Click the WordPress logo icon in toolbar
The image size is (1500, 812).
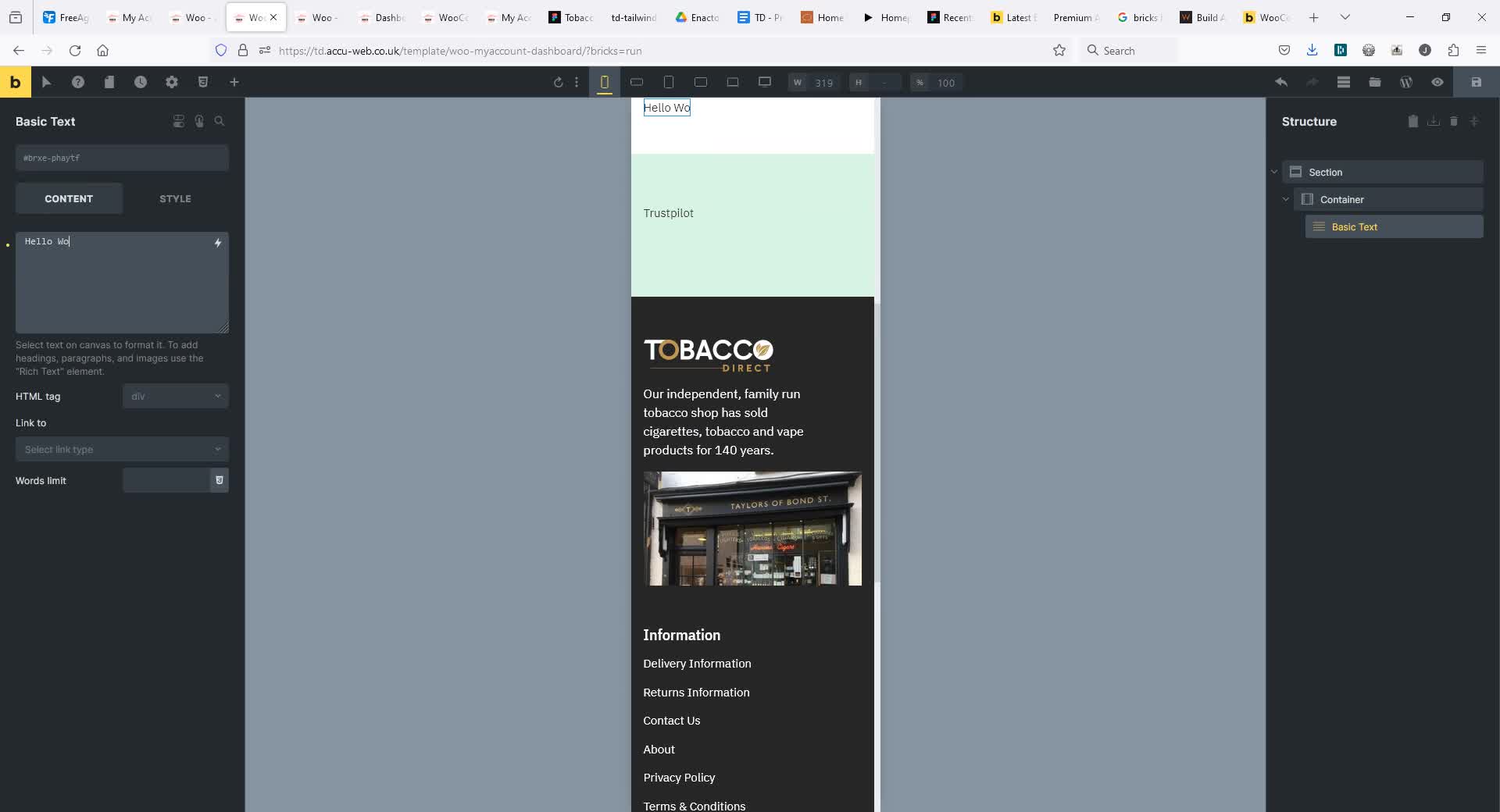click(1406, 82)
